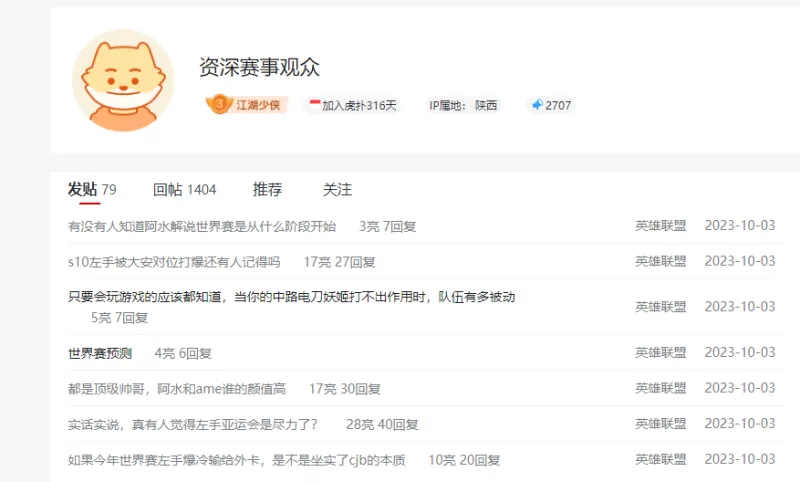Click 英雄联盟 tag on the 电刀妖姬 post row
The width and height of the screenshot is (800, 482).
coord(661,307)
